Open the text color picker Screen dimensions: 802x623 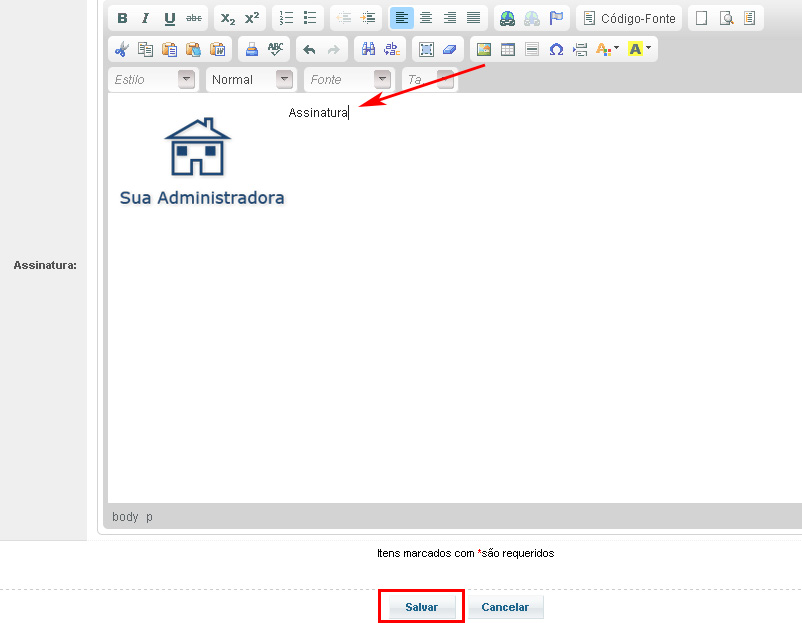(607, 49)
